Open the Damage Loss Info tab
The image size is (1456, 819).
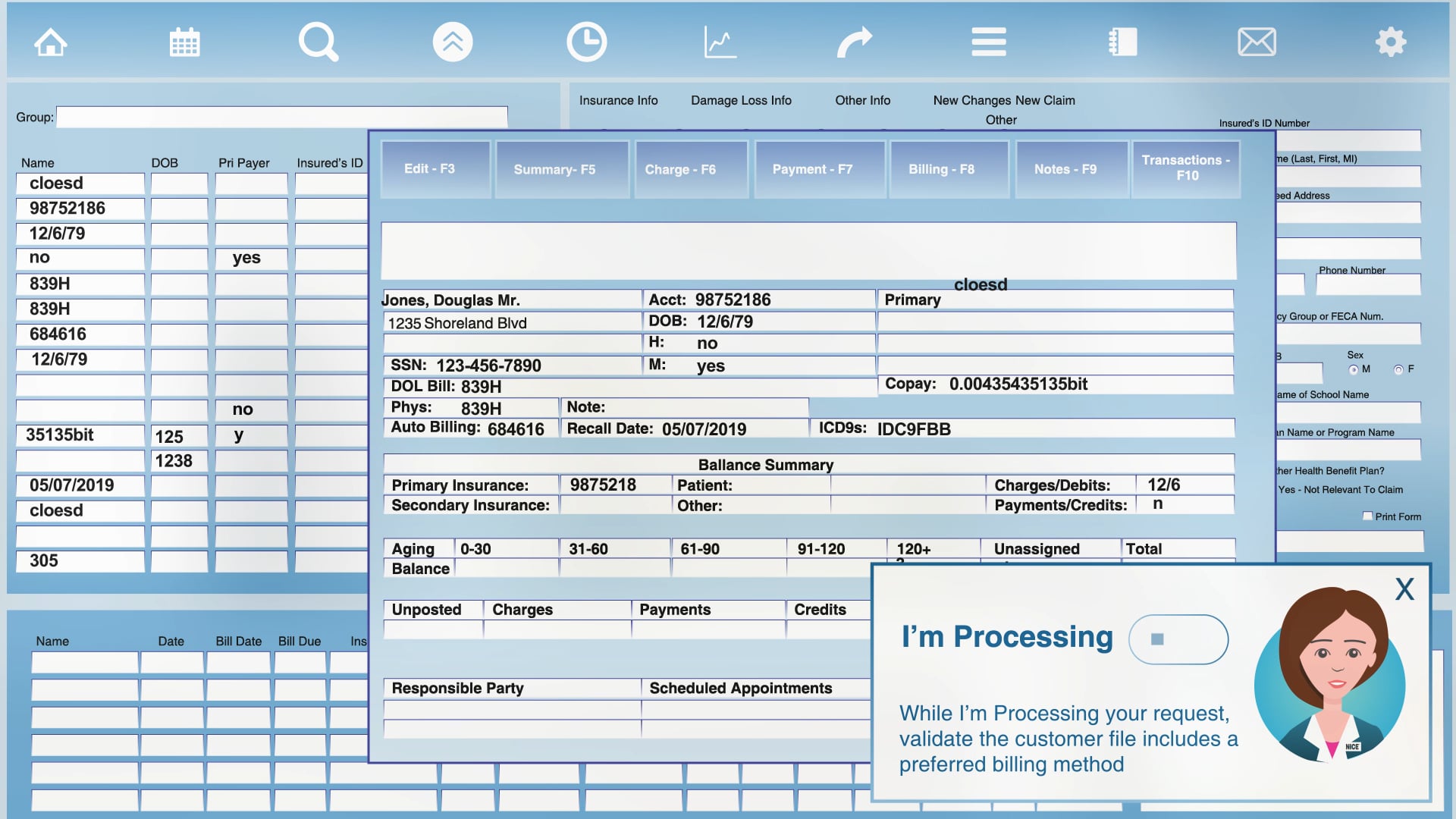tap(741, 100)
